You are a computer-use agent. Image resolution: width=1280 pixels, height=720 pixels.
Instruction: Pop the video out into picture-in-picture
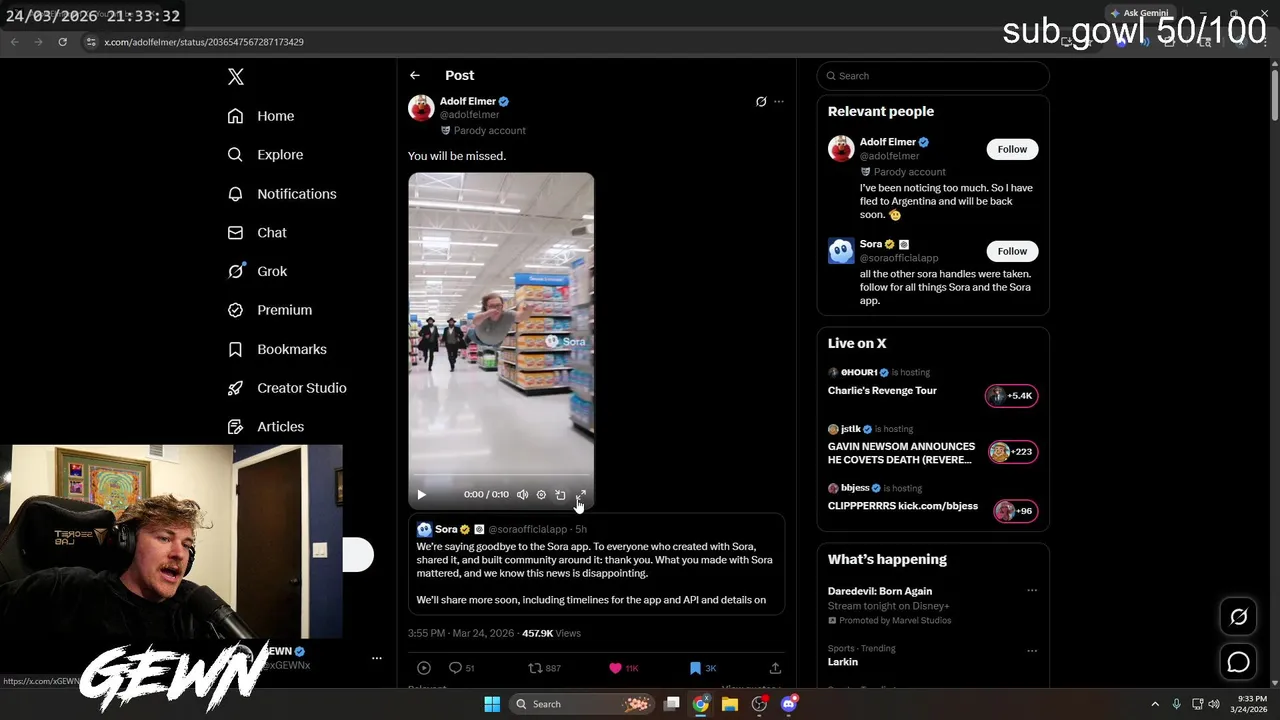(560, 495)
